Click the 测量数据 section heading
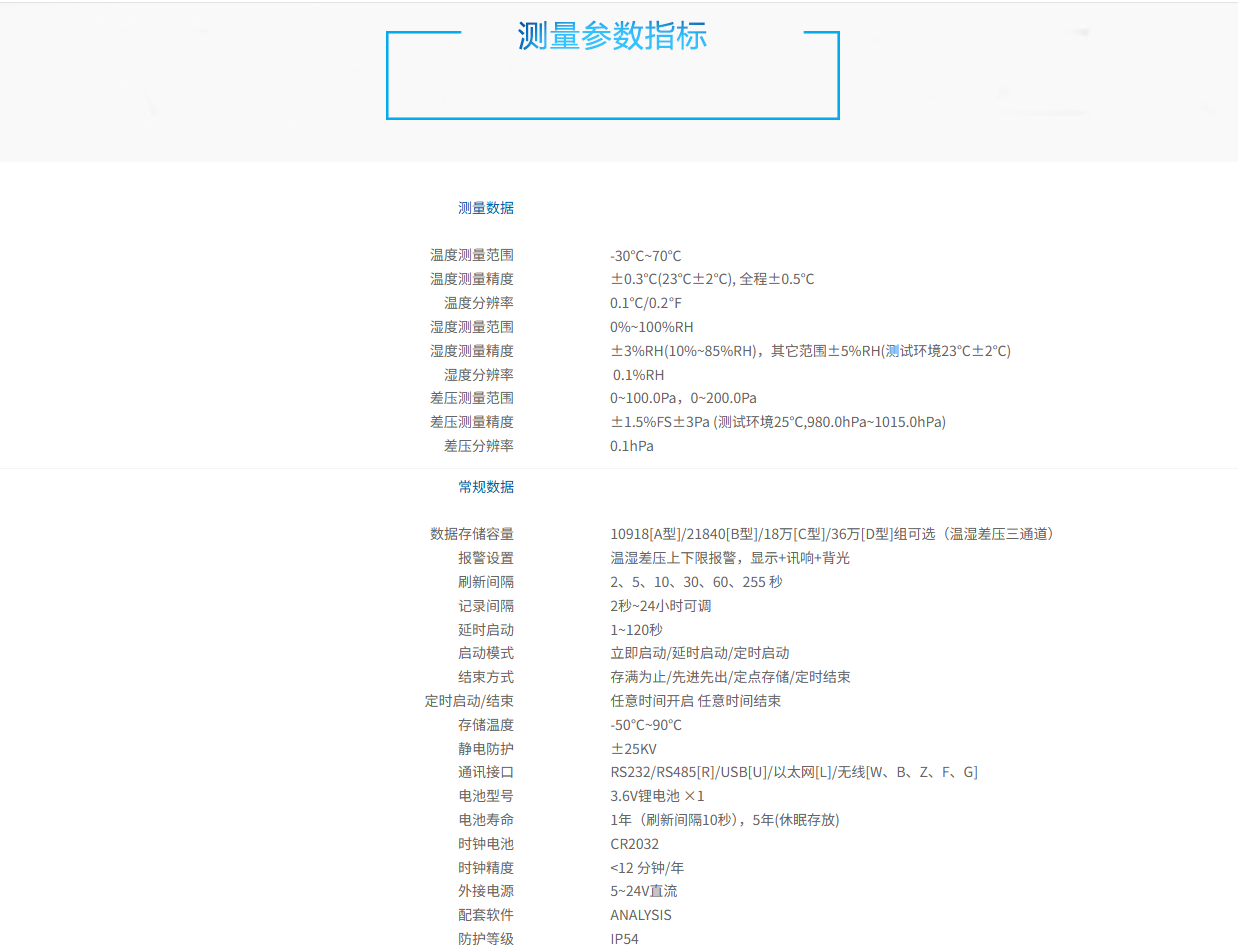The height and width of the screenshot is (945, 1238). (x=486, y=208)
